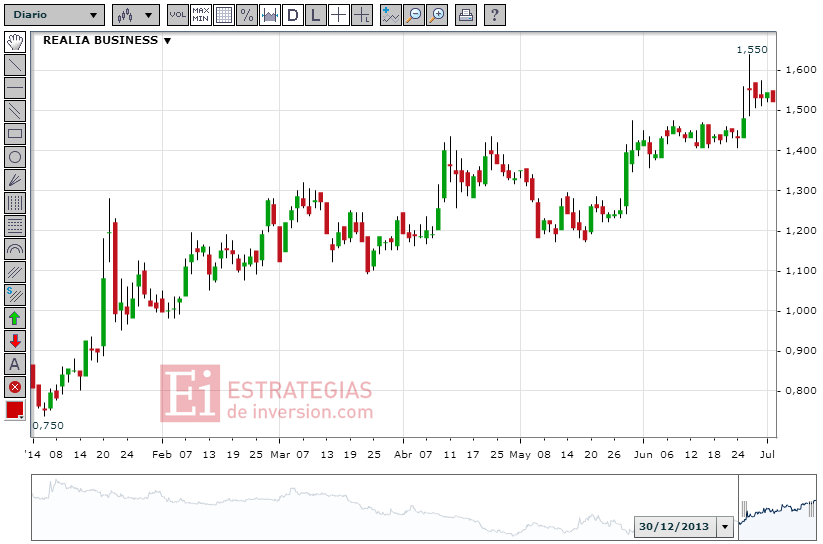Select the S speed lines tool
The image size is (823, 544).
(15, 295)
